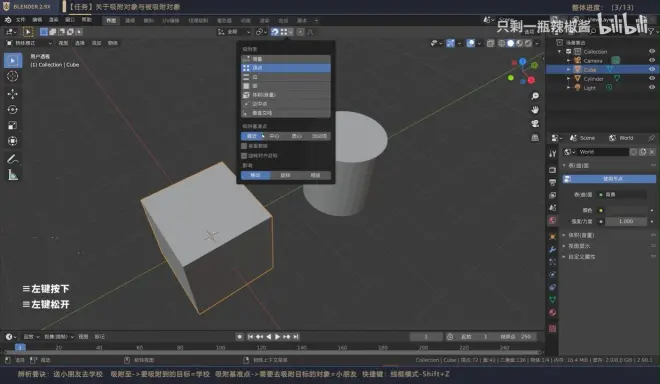Choose Increment in the snap-to list
Viewport: 660px width, 384px height.
point(286,59)
